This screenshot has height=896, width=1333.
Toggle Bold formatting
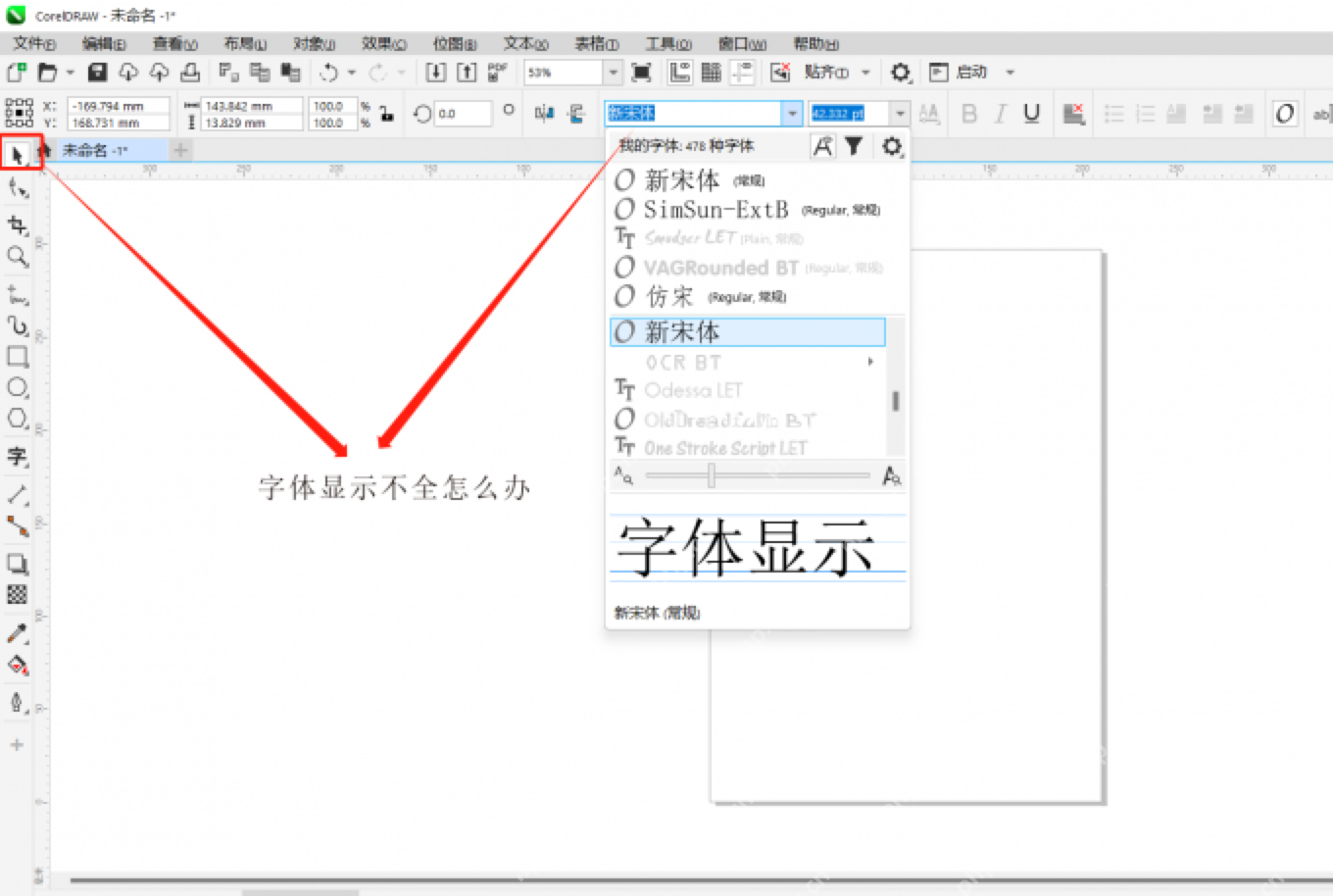click(x=969, y=114)
